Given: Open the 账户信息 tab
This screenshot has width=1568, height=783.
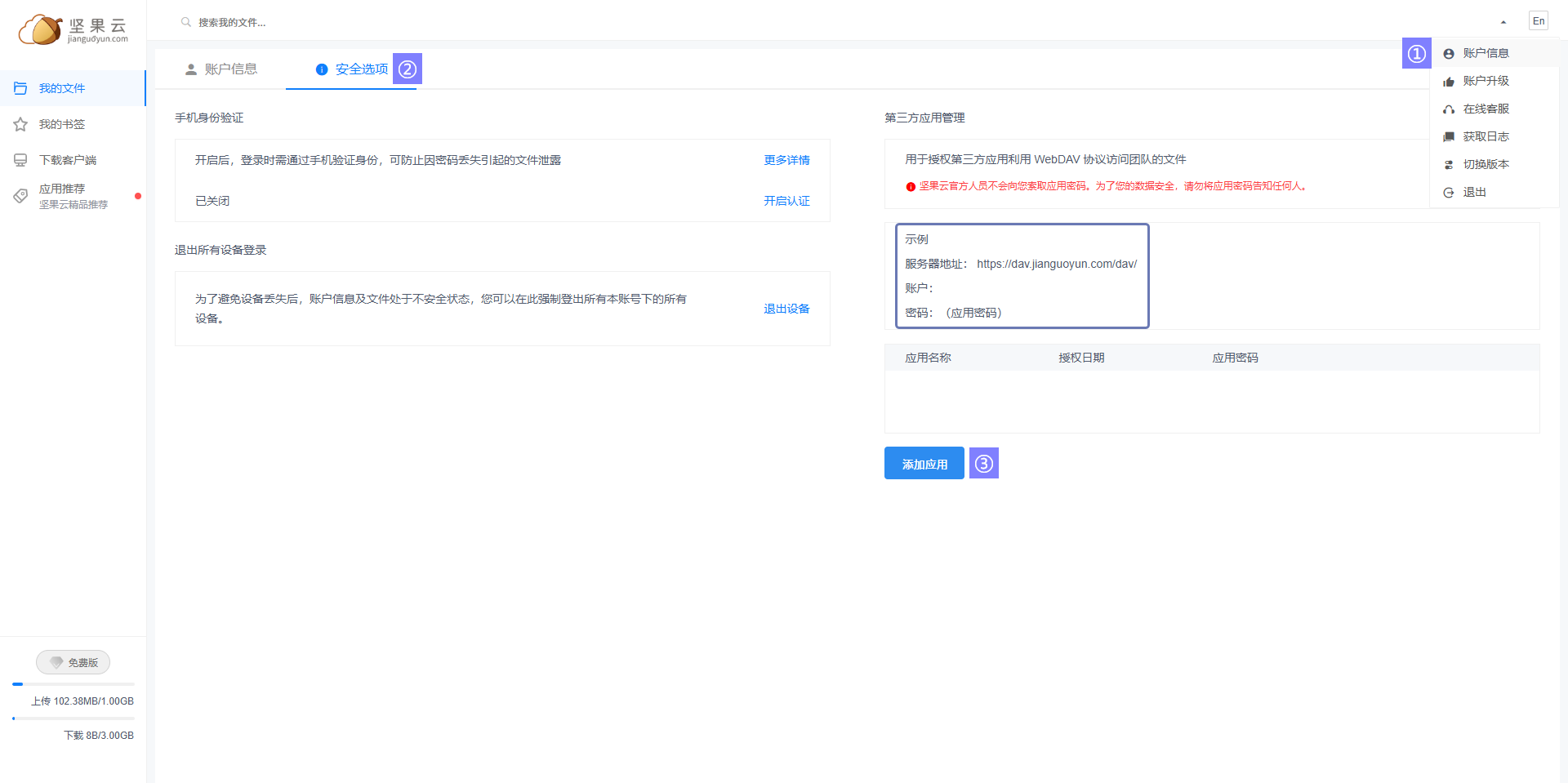Looking at the screenshot, I should point(222,69).
